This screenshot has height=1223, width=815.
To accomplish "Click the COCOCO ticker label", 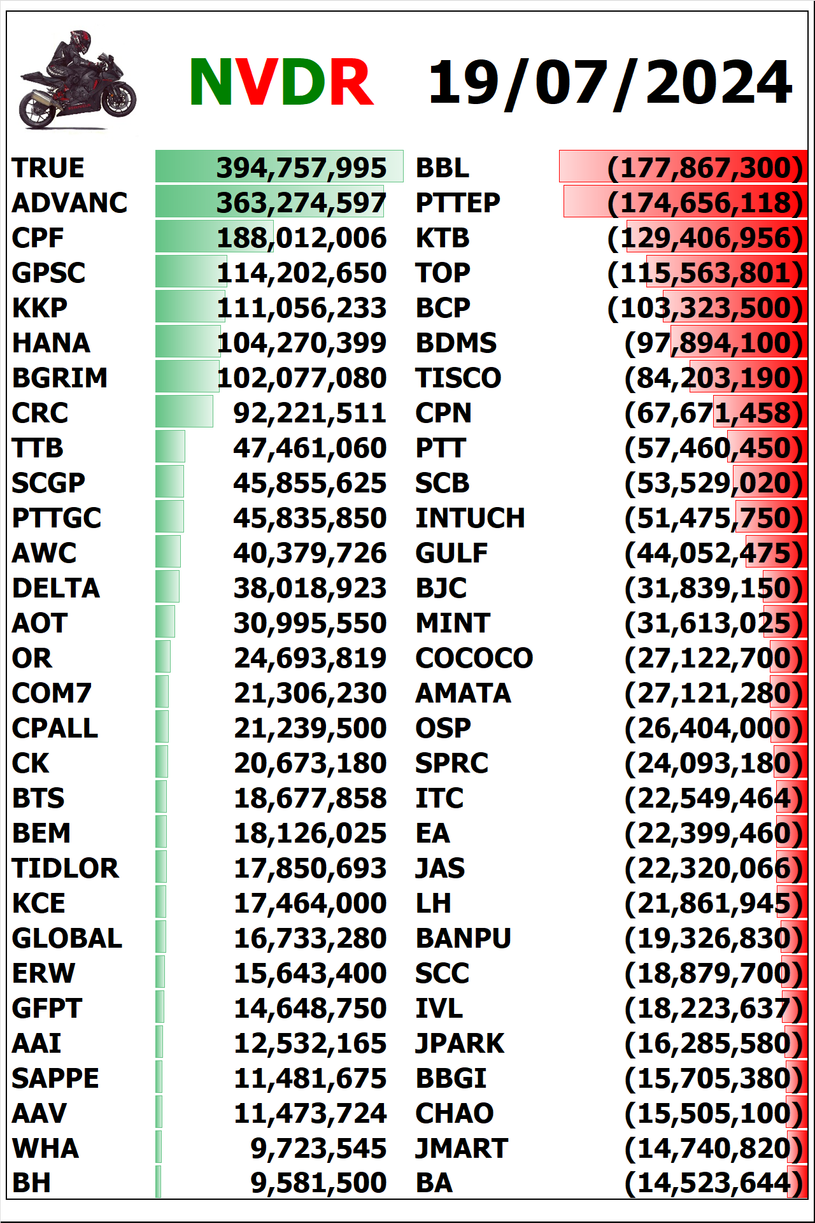I will click(474, 658).
